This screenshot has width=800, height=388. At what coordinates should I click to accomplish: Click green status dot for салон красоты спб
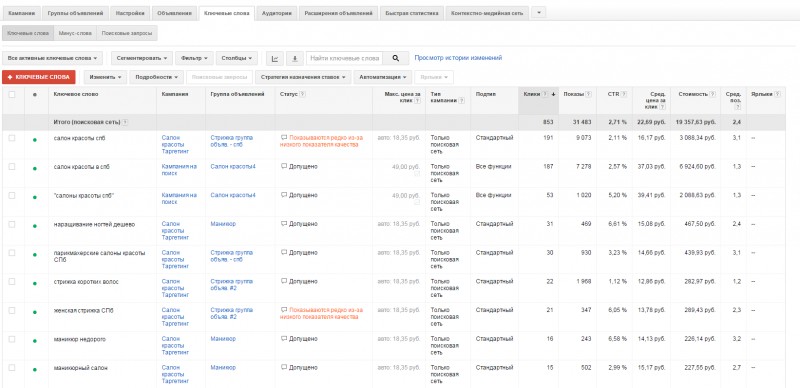35,139
